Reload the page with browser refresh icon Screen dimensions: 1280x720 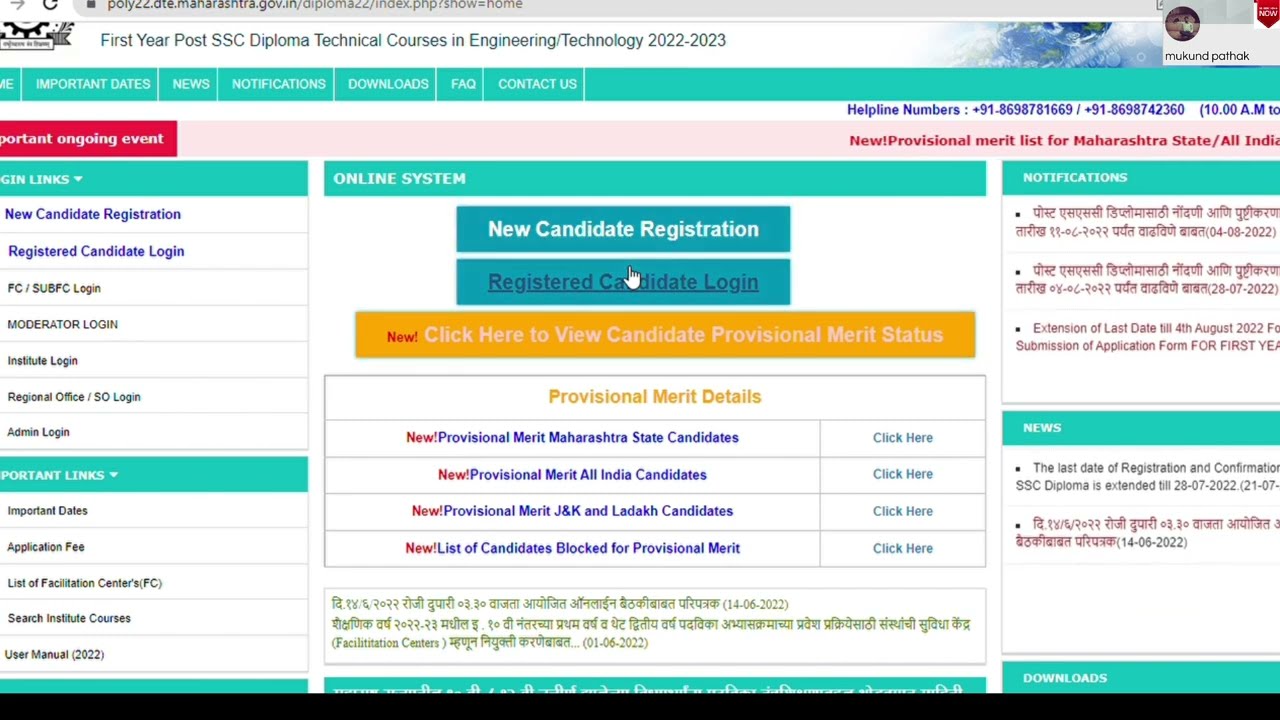coord(50,4)
